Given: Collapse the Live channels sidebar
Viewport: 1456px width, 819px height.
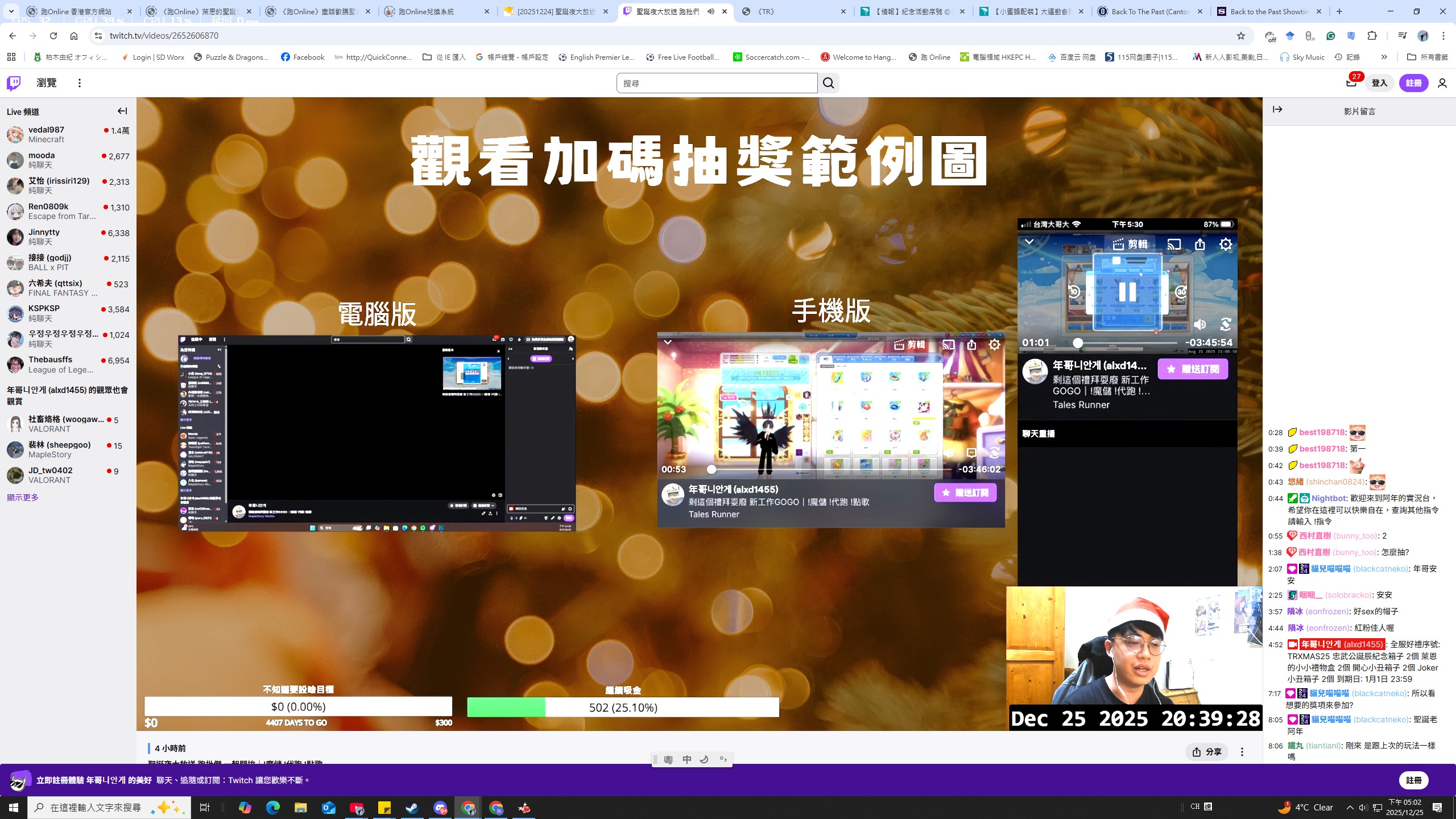Looking at the screenshot, I should (x=122, y=111).
